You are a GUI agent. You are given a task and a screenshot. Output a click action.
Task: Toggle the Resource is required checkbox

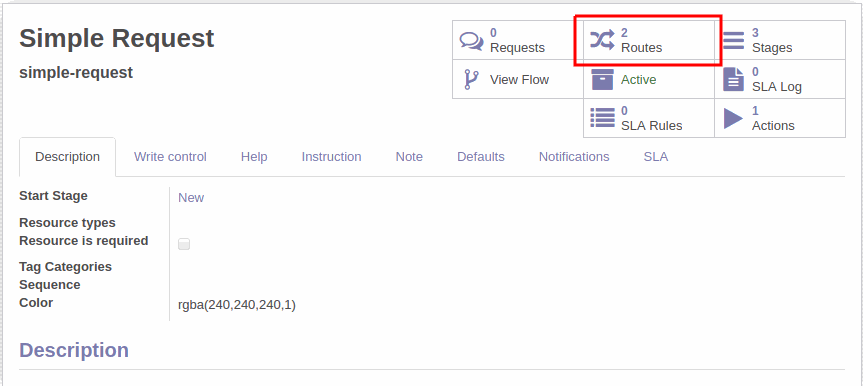[x=184, y=244]
